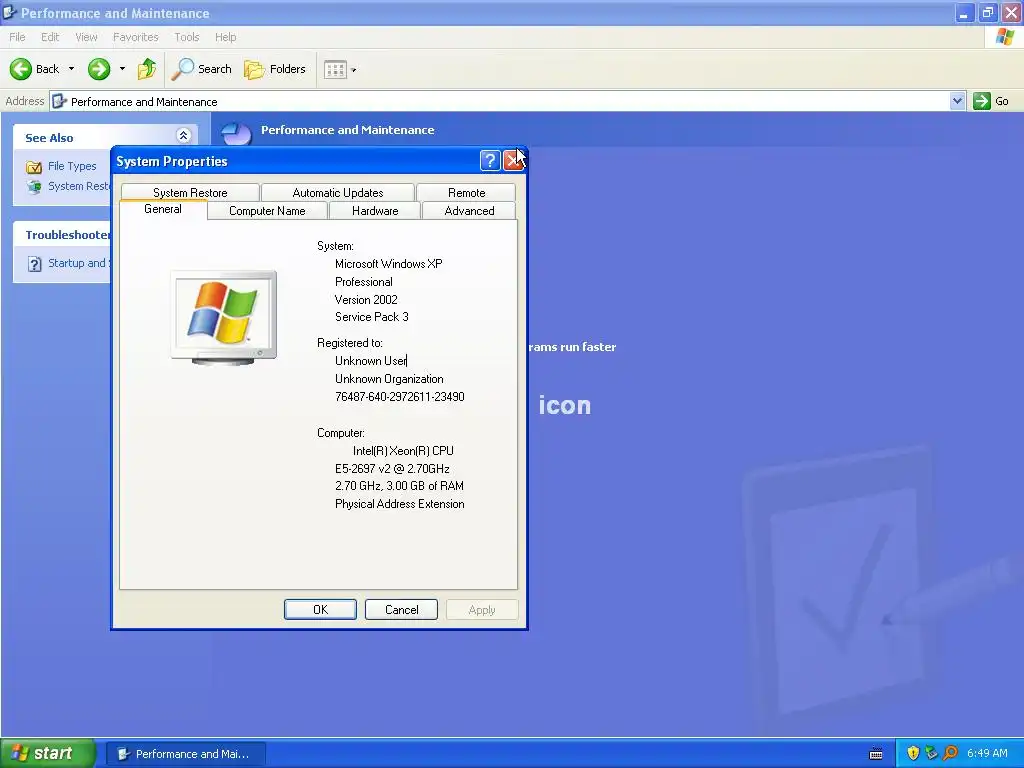
Task: Open the Startup and Shutdown troubleshooter link
Action: [78, 263]
